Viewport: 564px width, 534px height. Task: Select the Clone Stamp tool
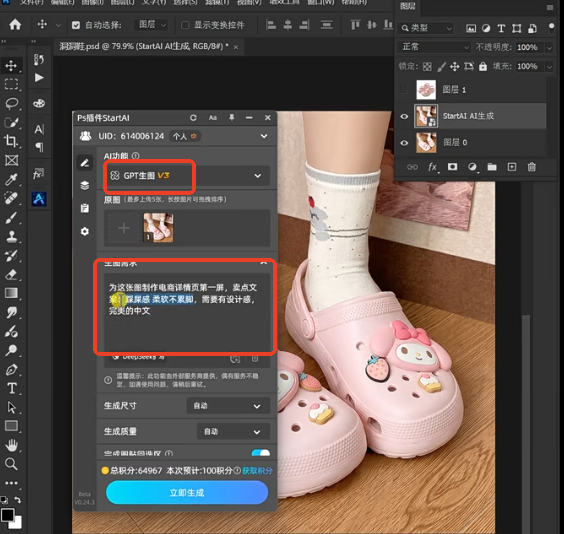click(11, 236)
